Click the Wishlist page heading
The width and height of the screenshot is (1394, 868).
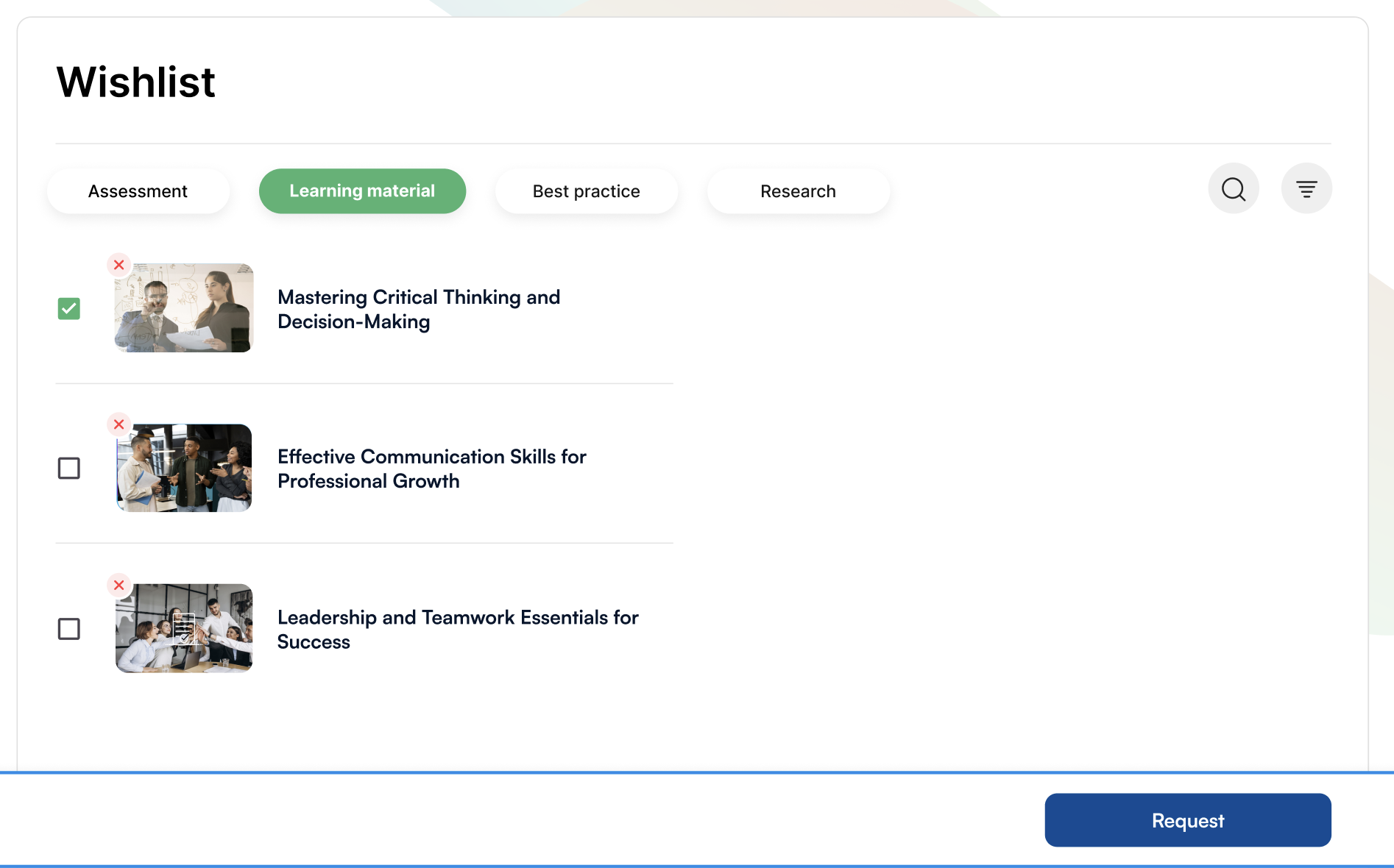136,82
